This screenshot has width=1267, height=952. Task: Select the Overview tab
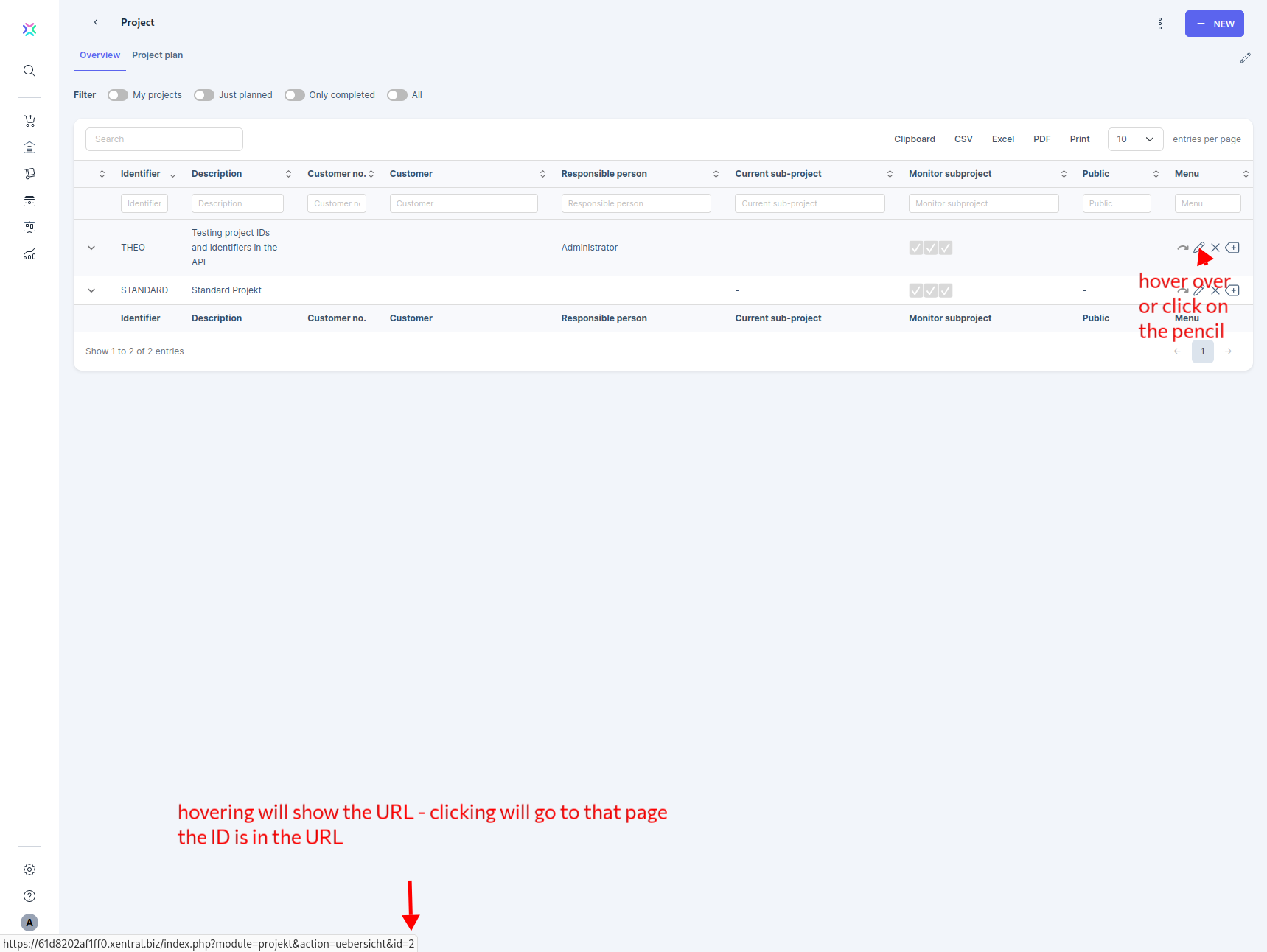coord(100,55)
